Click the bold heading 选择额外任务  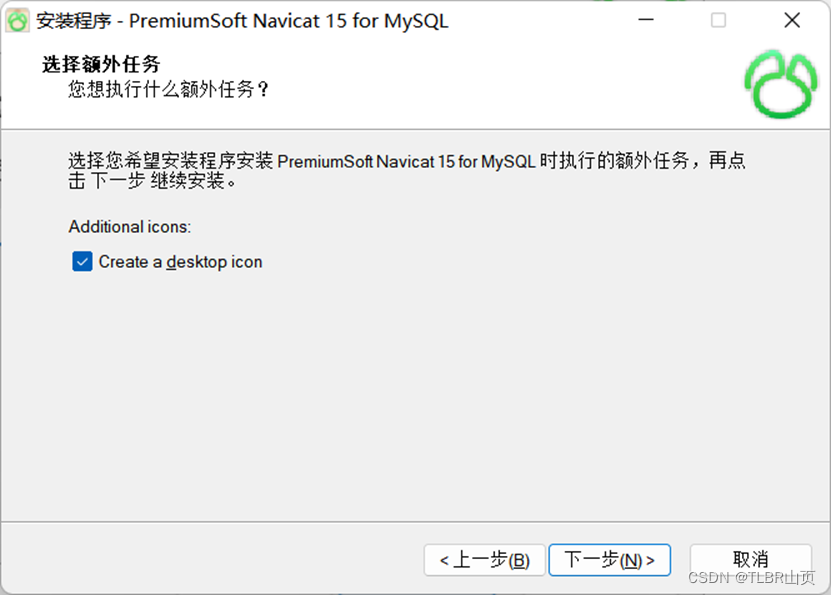coord(101,64)
